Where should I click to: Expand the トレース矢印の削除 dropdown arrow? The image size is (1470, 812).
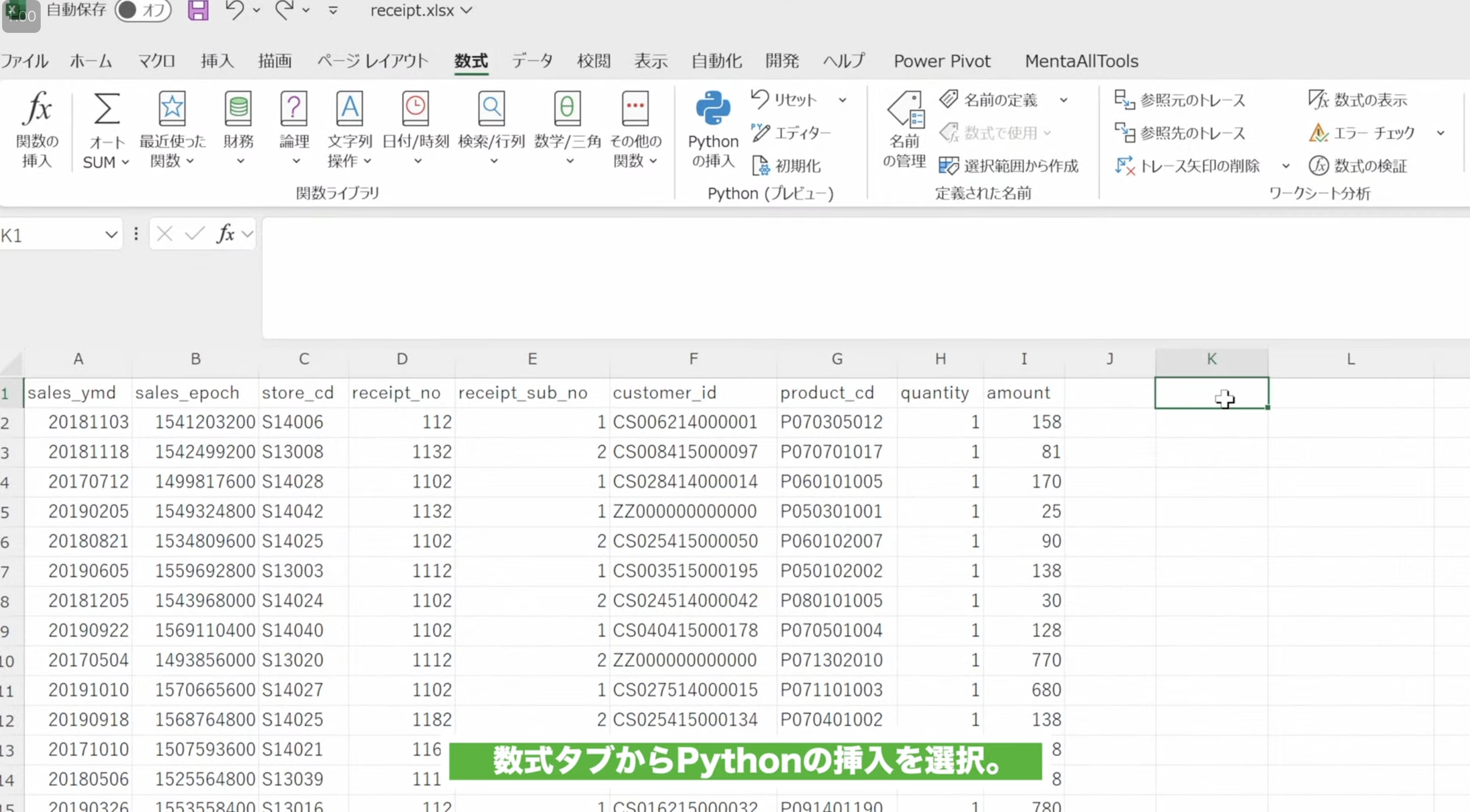click(x=1286, y=166)
